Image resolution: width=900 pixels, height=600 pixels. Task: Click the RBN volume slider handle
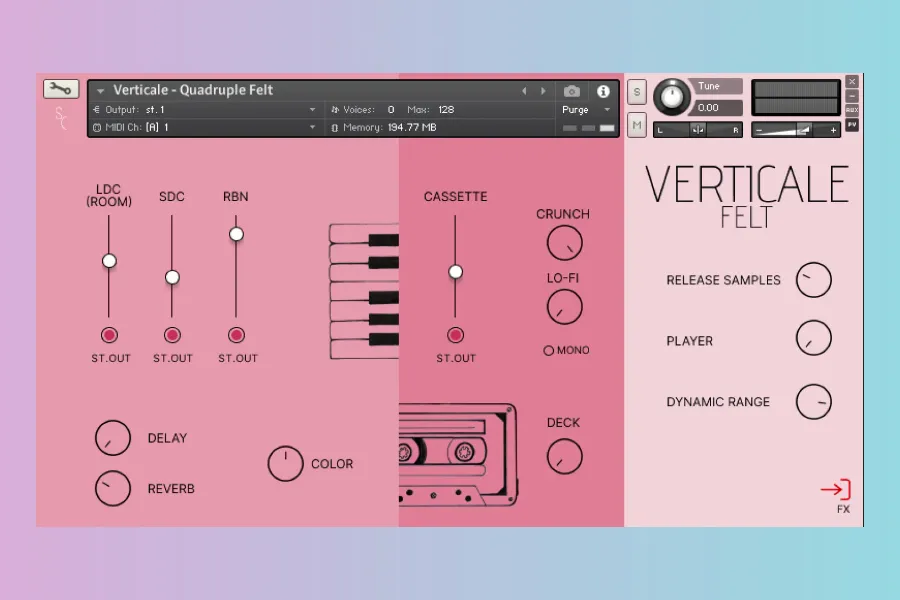coord(236,234)
